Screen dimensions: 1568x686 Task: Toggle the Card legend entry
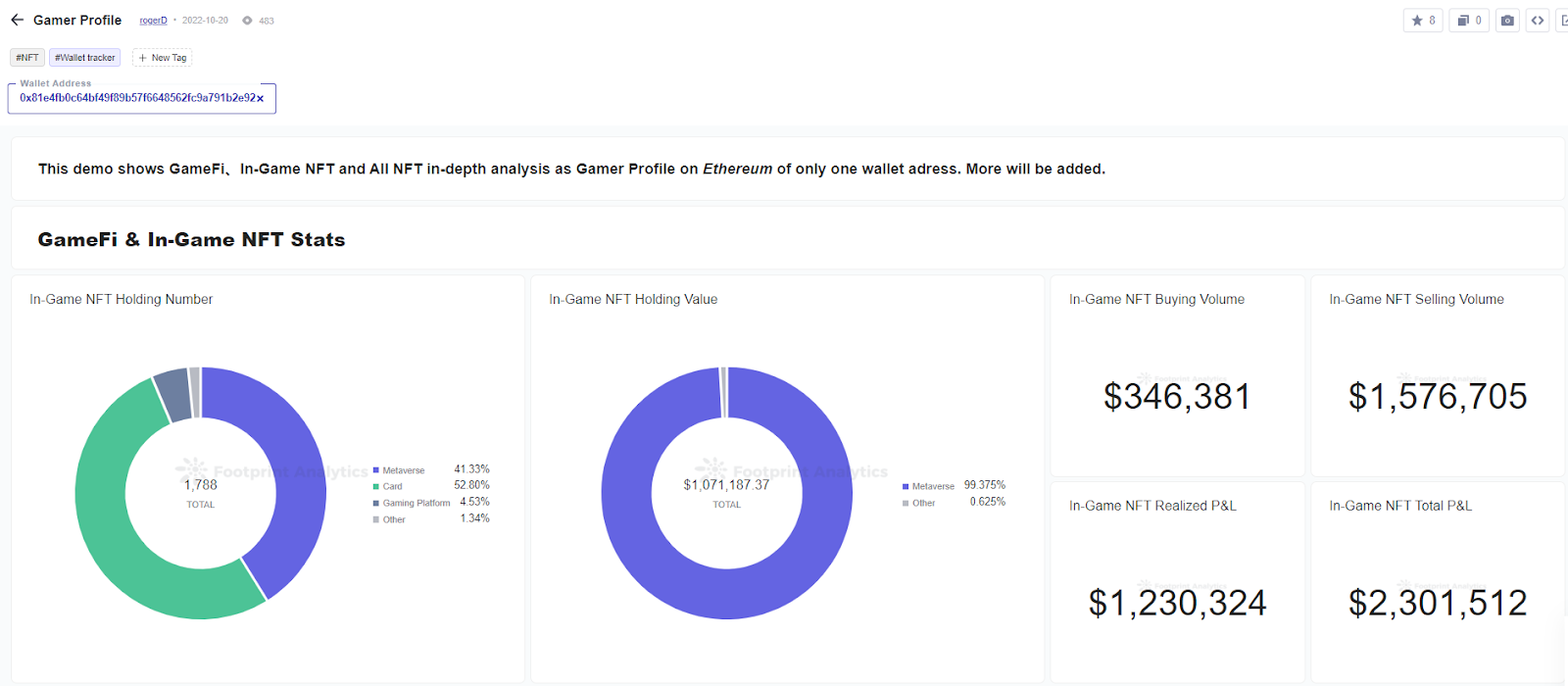pyautogui.click(x=392, y=486)
